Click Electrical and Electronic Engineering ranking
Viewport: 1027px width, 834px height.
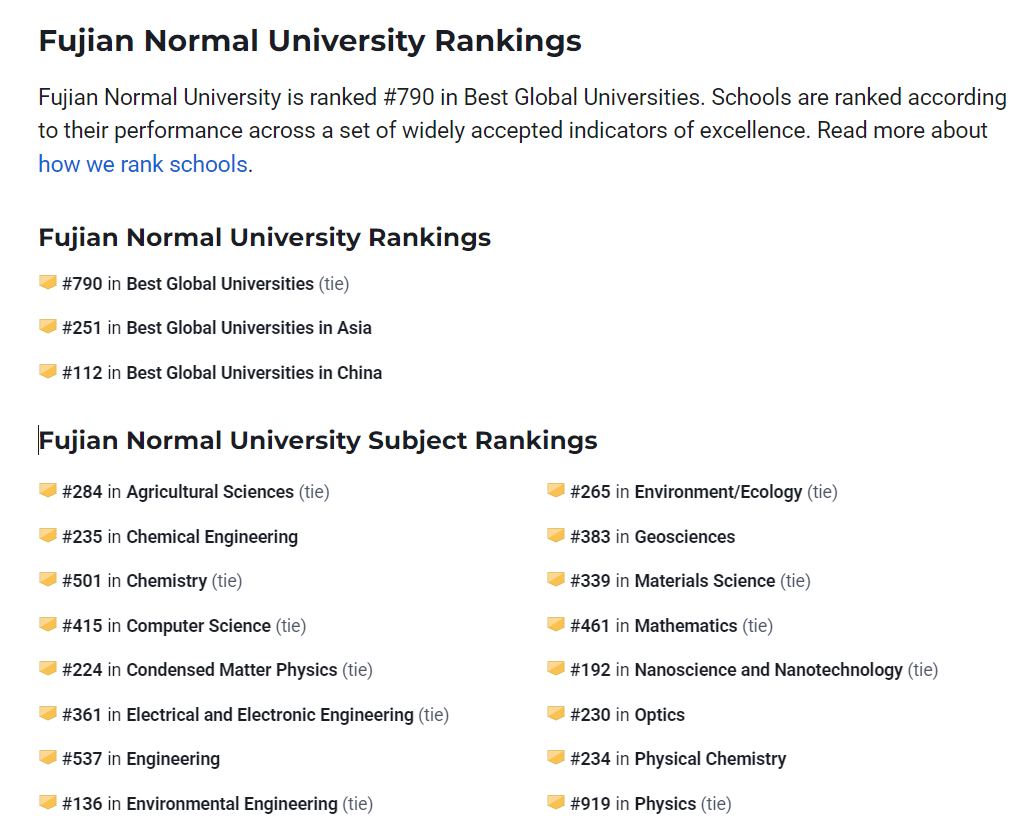pos(269,715)
